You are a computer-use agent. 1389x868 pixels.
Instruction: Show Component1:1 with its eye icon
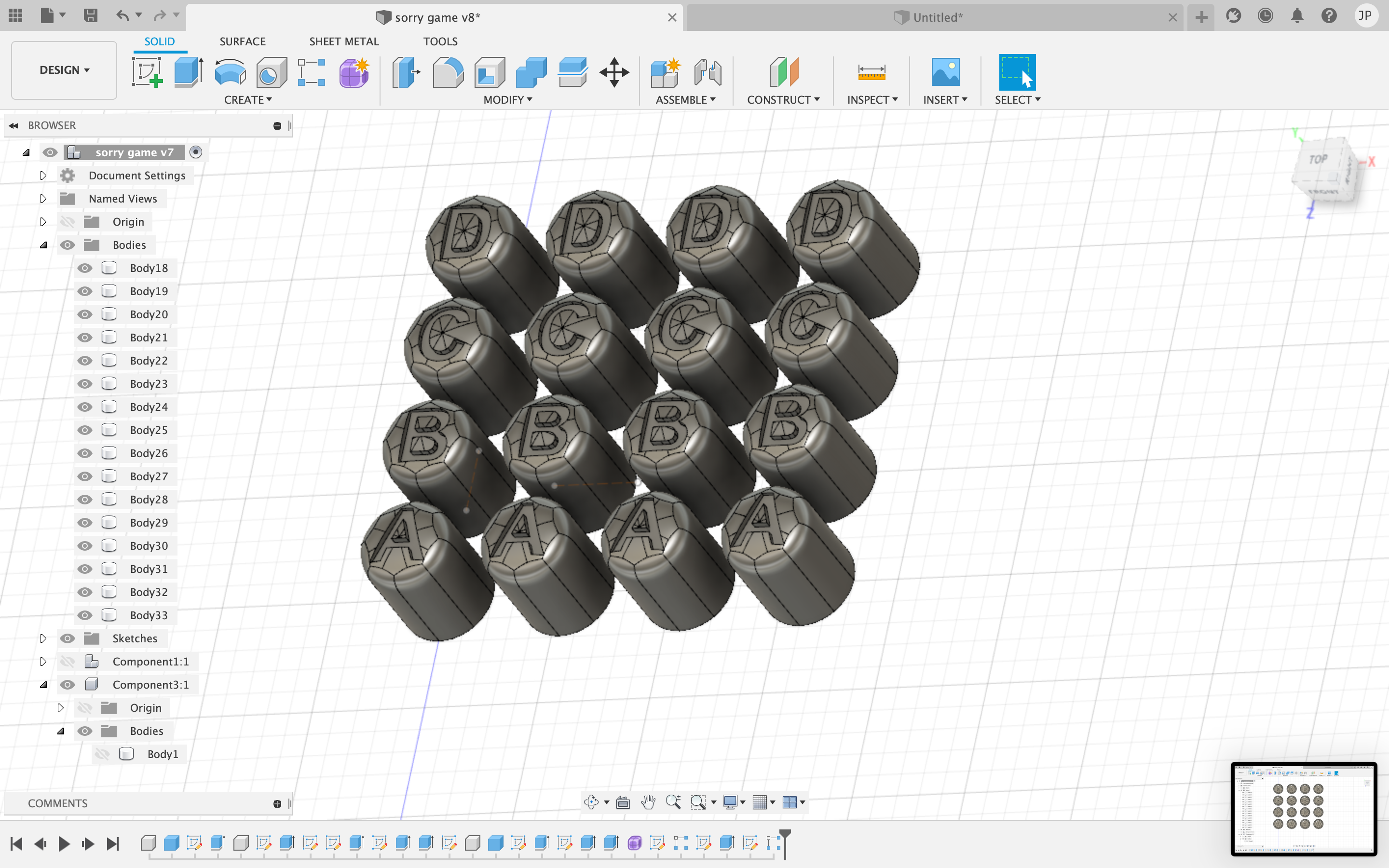pyautogui.click(x=68, y=661)
